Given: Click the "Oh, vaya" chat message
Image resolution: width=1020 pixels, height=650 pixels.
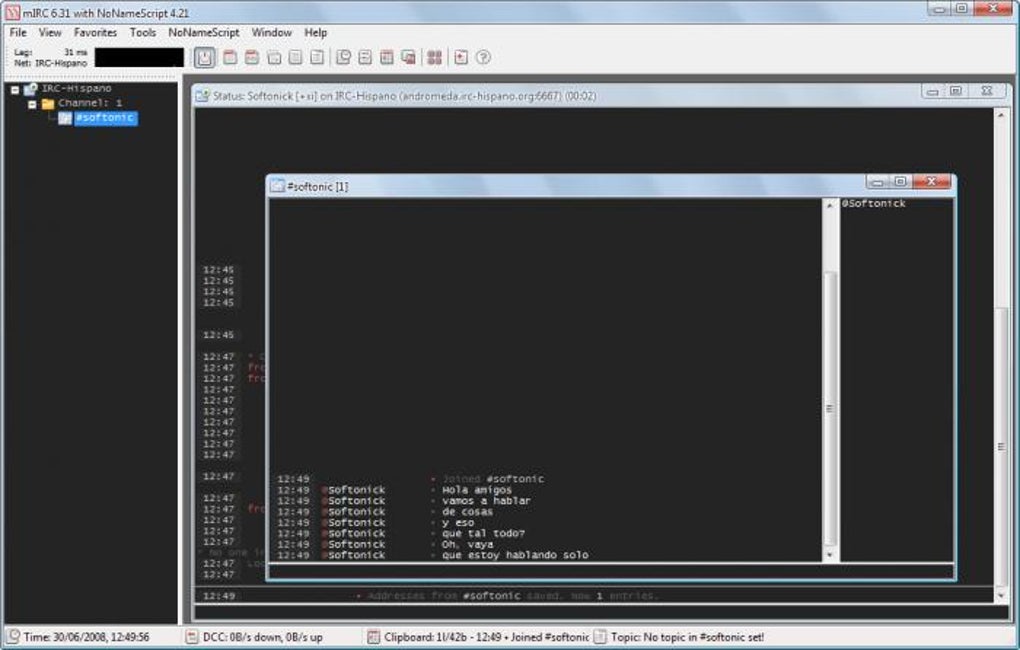Looking at the screenshot, I should pos(467,545).
